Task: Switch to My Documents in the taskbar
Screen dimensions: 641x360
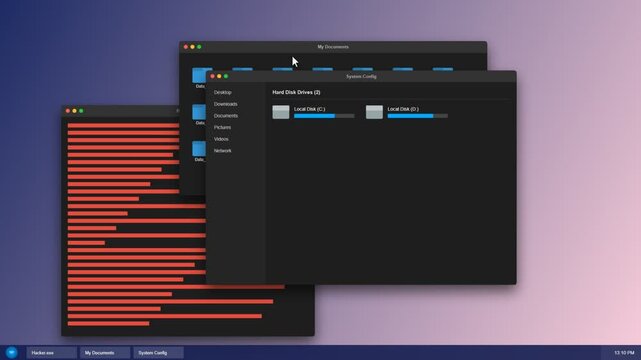Action: pos(105,353)
